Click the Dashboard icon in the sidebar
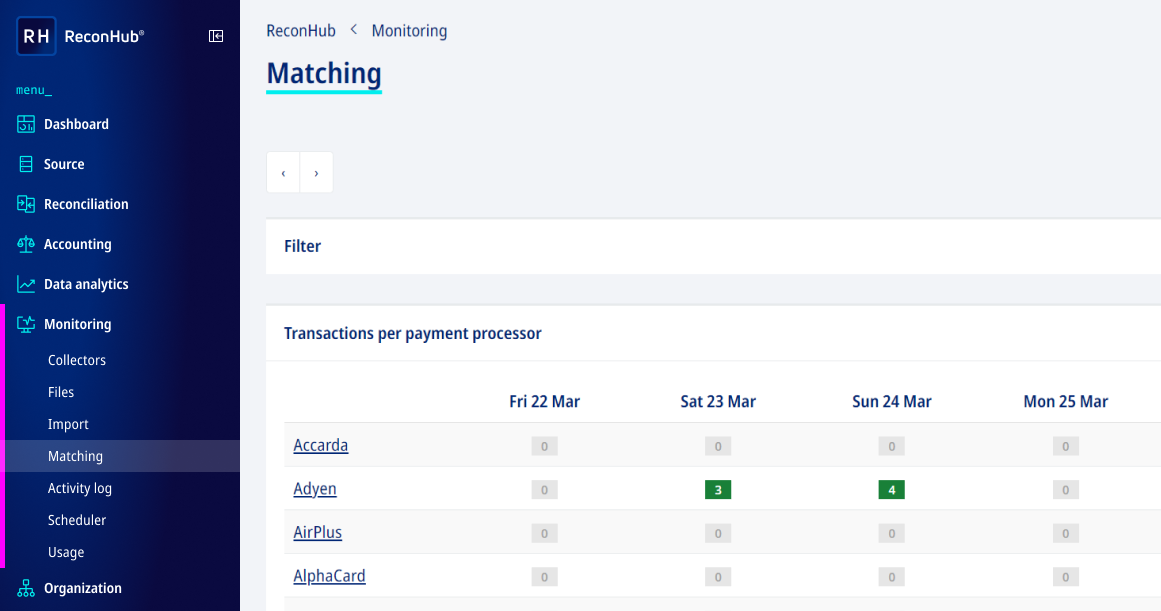The height and width of the screenshot is (611, 1161). [26, 124]
